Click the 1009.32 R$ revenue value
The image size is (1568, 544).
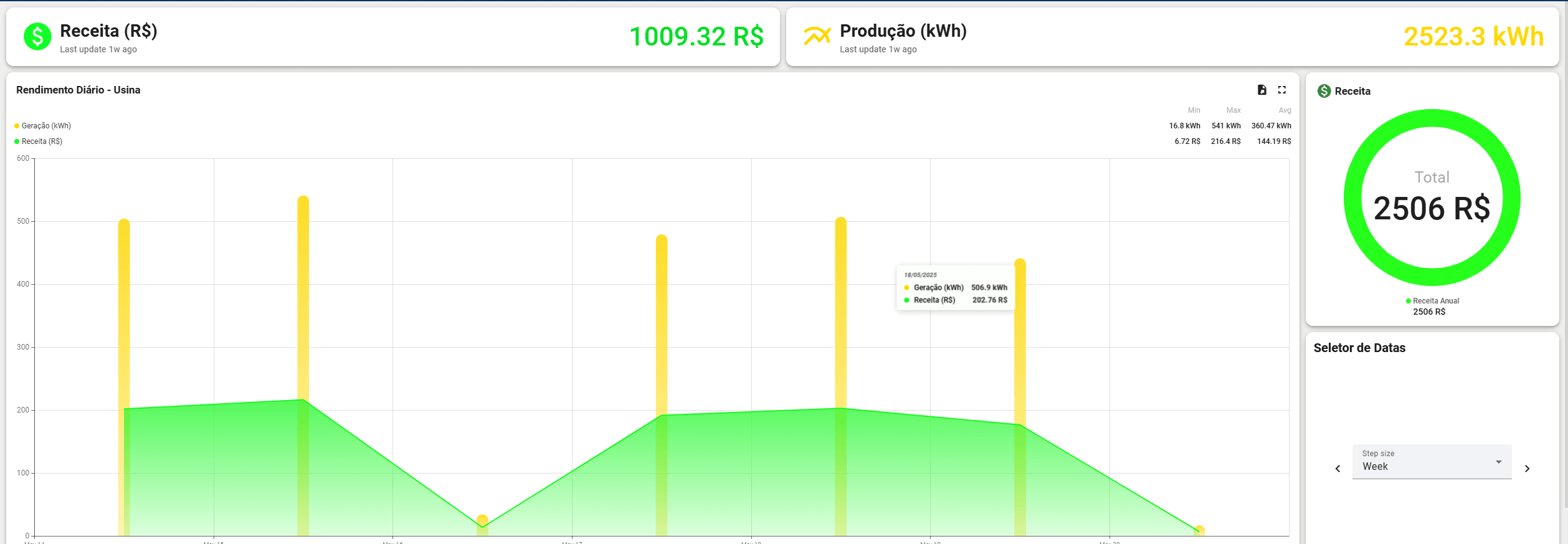point(696,37)
